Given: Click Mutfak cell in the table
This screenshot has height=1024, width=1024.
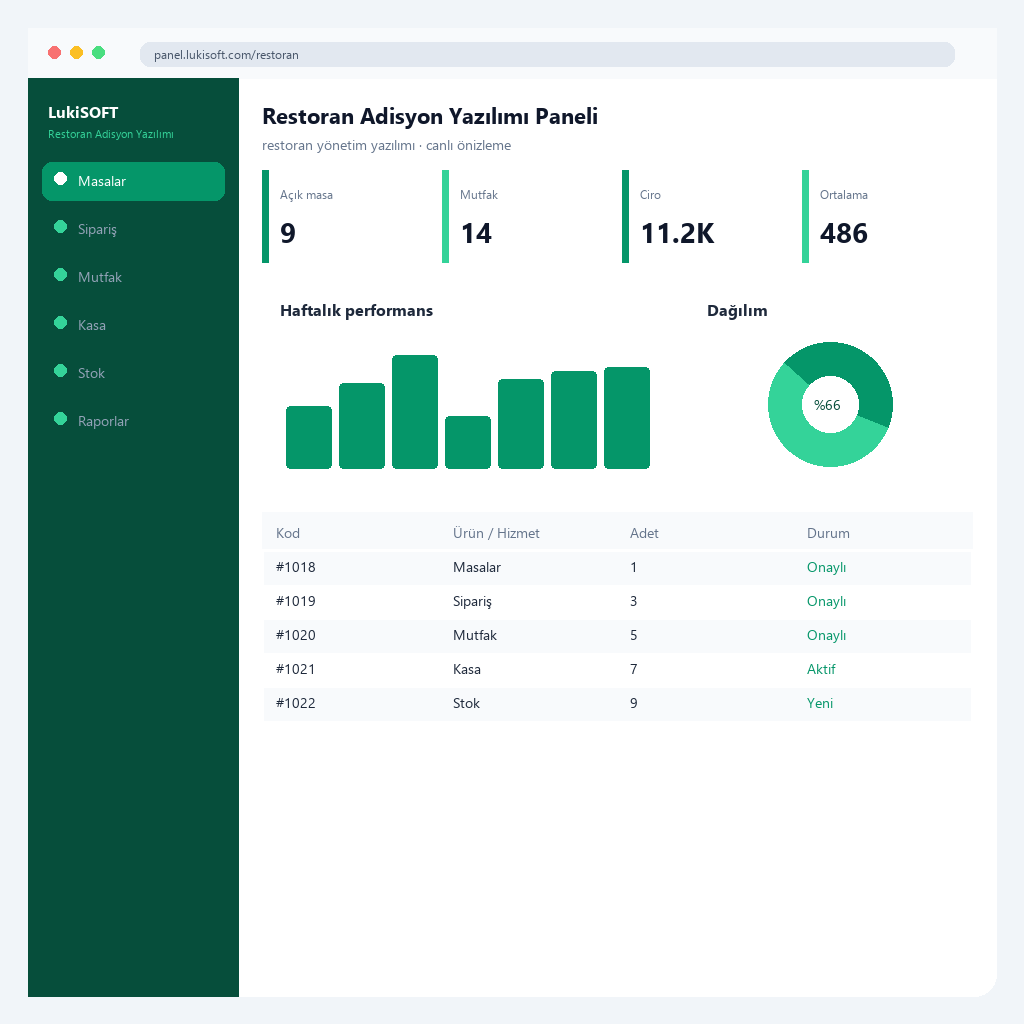Looking at the screenshot, I should (475, 635).
